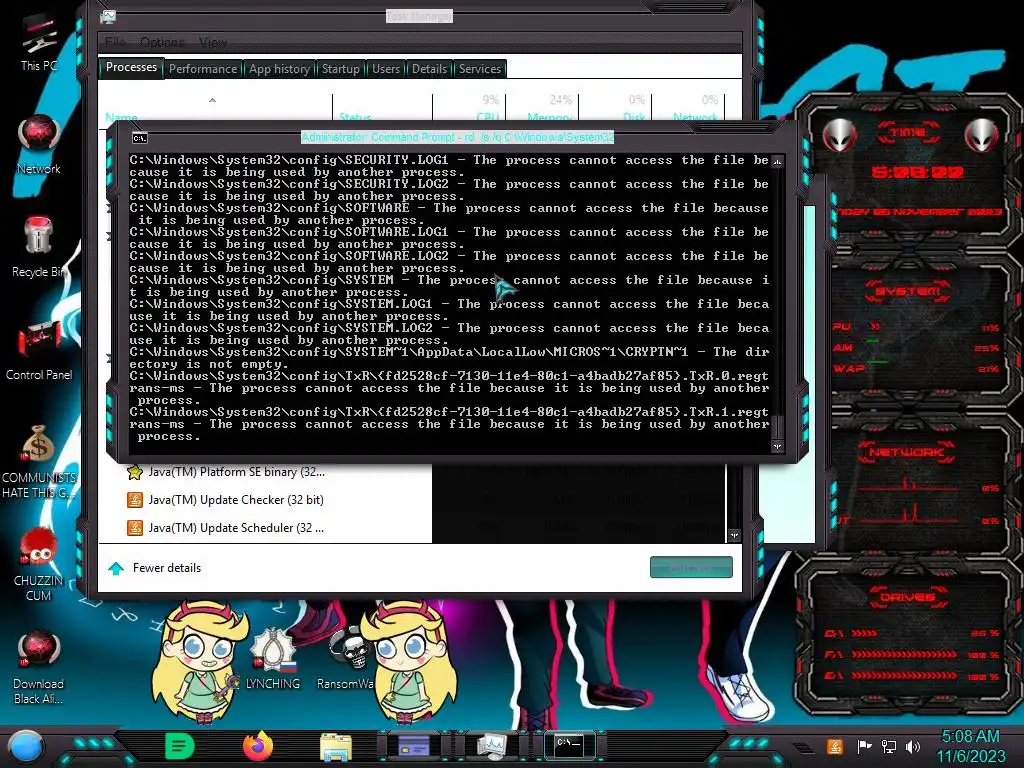The image size is (1024, 768).
Task: Switch to the Startup tab
Action: pyautogui.click(x=341, y=69)
